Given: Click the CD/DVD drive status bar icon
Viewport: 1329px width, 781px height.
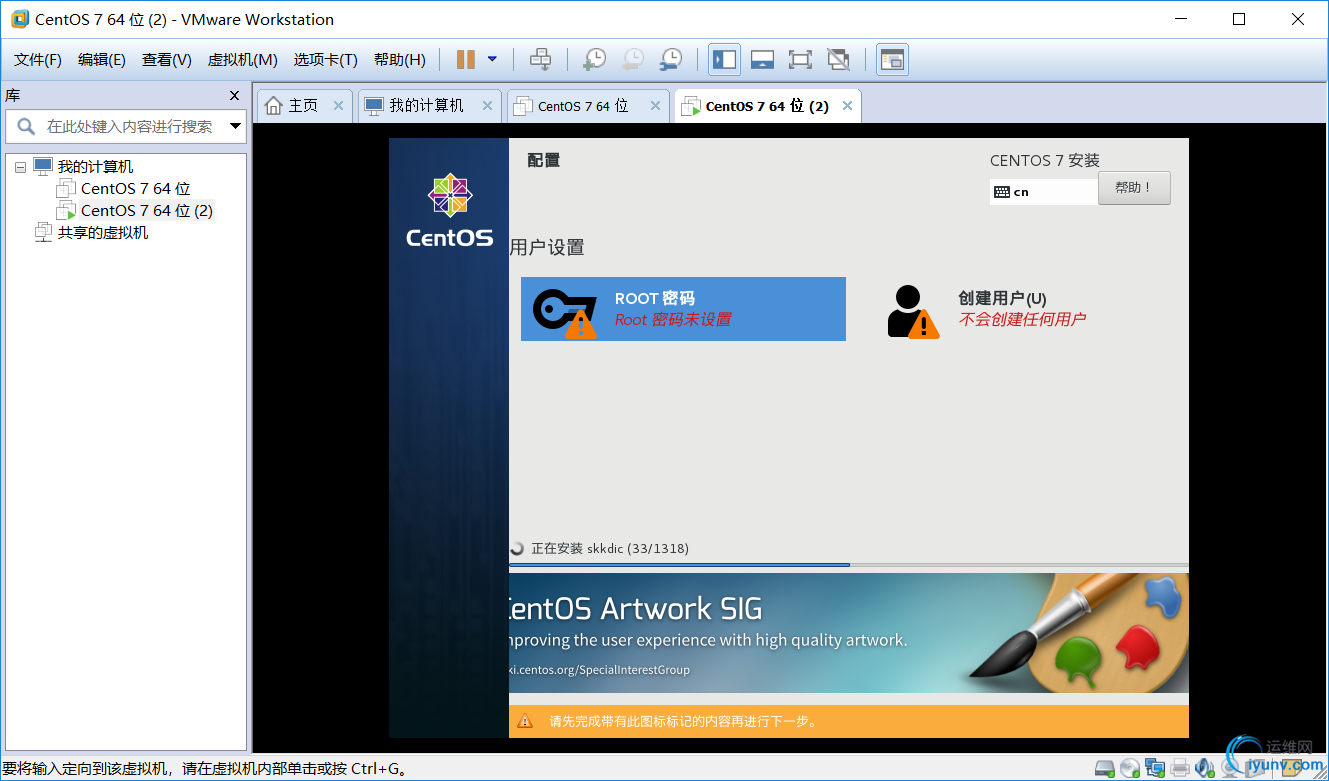Looking at the screenshot, I should (x=1130, y=768).
